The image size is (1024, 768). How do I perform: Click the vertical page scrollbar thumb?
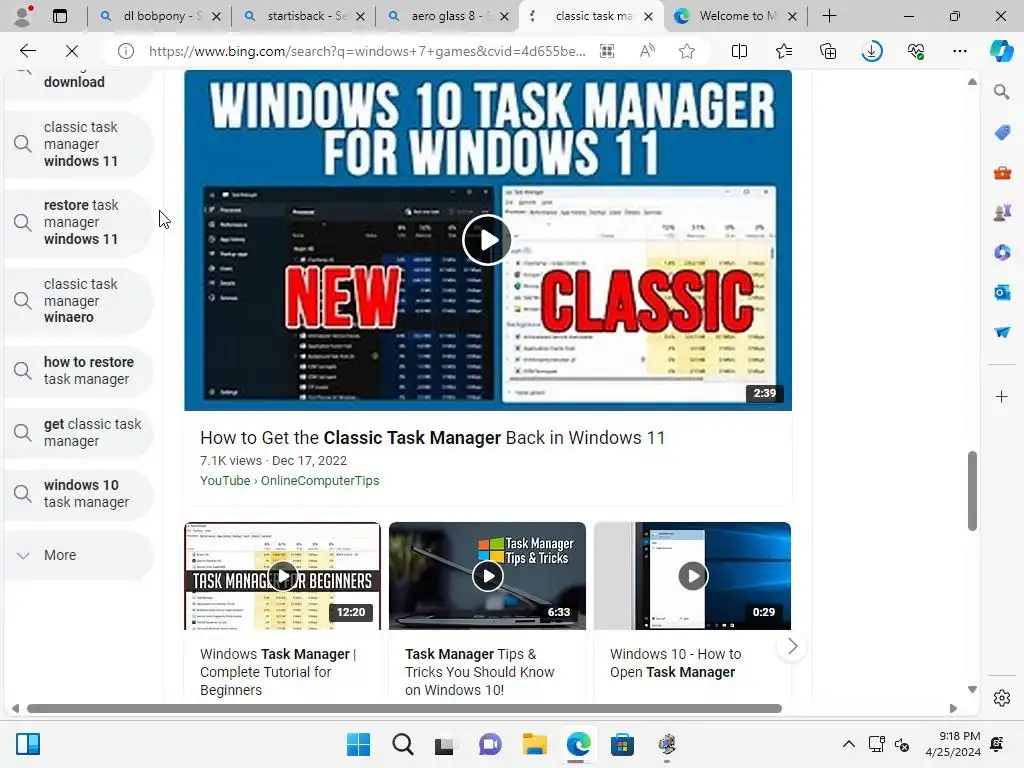point(972,490)
